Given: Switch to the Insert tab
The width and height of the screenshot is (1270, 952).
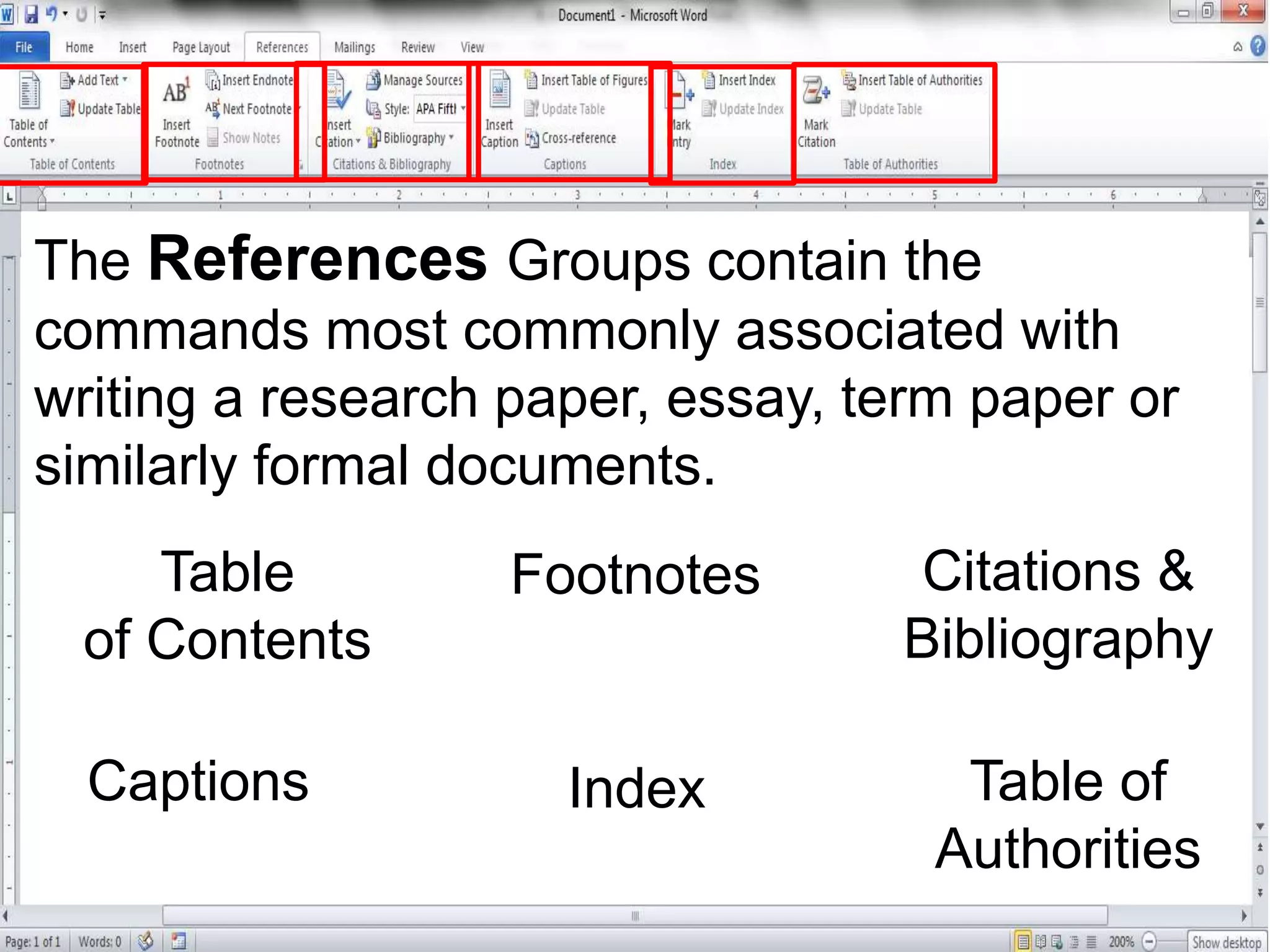Looking at the screenshot, I should click(x=133, y=47).
